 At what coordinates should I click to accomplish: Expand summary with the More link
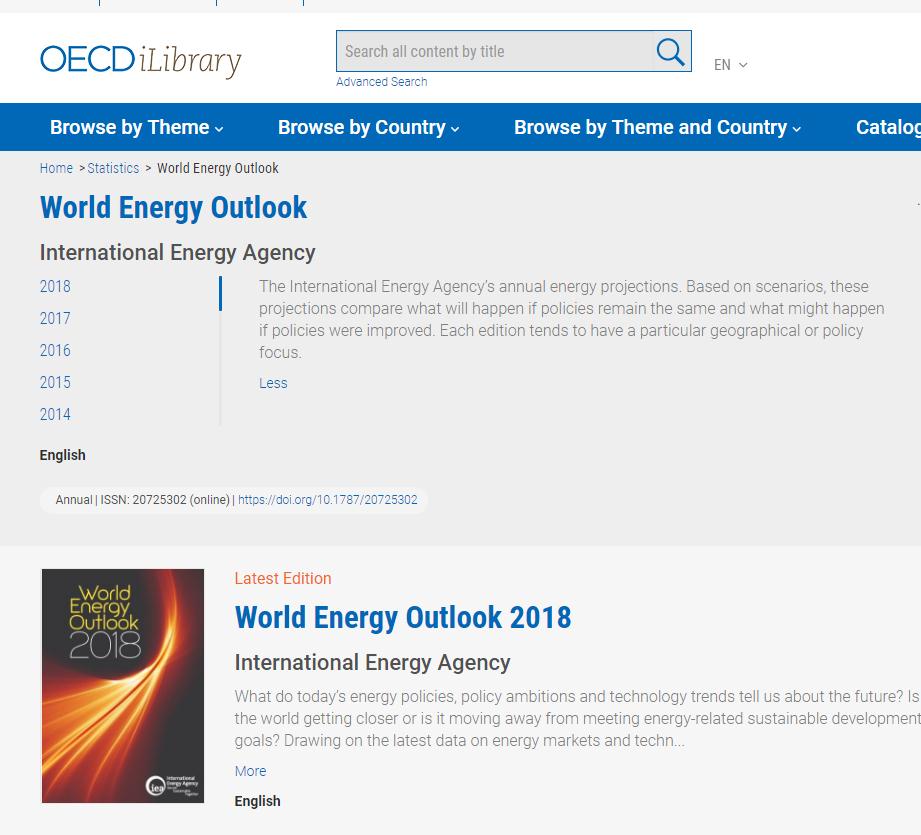(250, 771)
